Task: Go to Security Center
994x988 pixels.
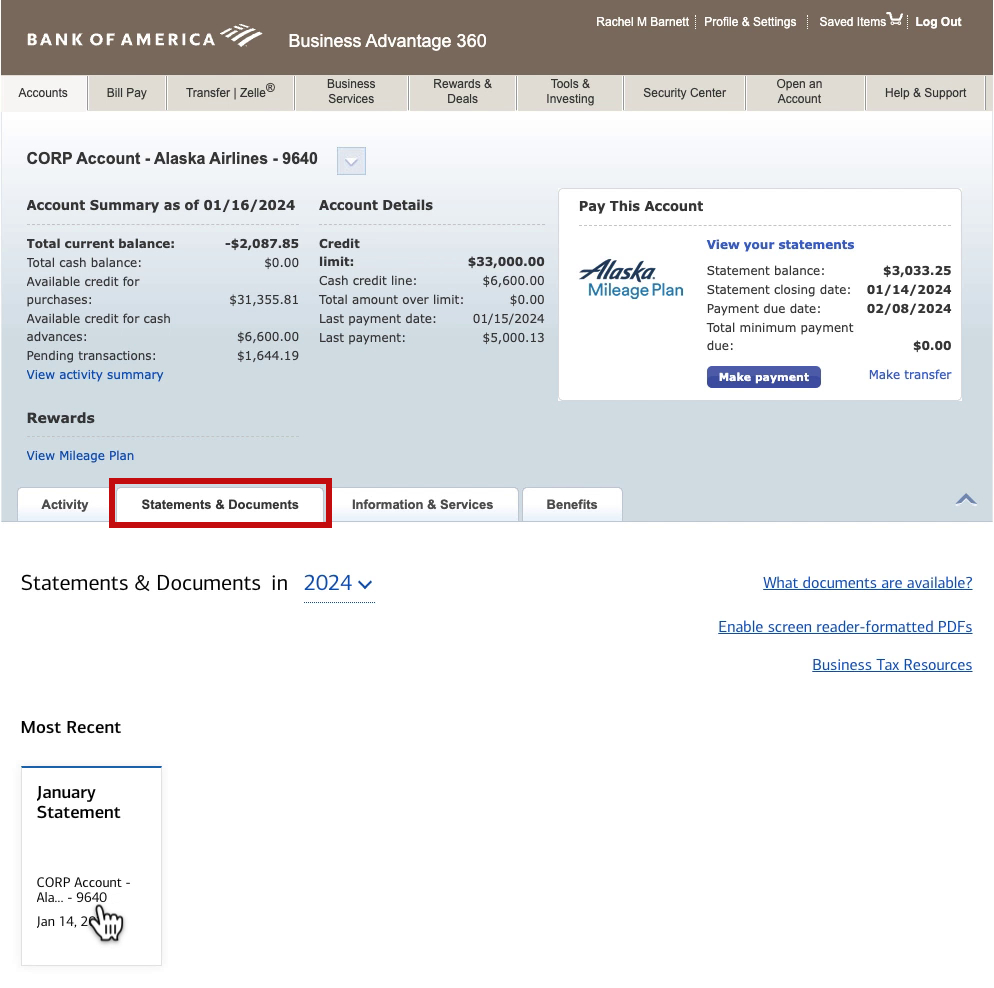Action: [684, 93]
